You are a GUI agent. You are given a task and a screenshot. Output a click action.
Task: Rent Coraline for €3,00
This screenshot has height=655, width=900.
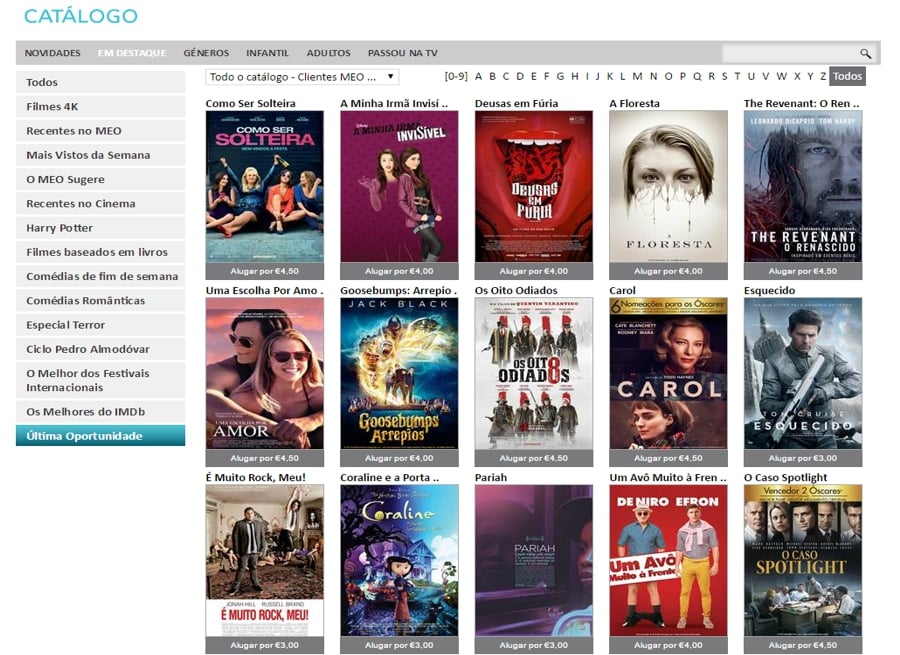click(x=399, y=645)
